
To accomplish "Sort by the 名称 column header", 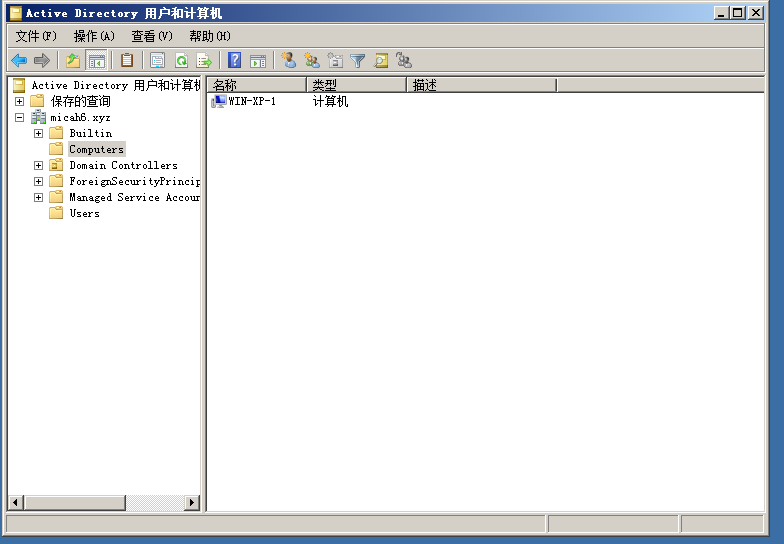I will [257, 85].
